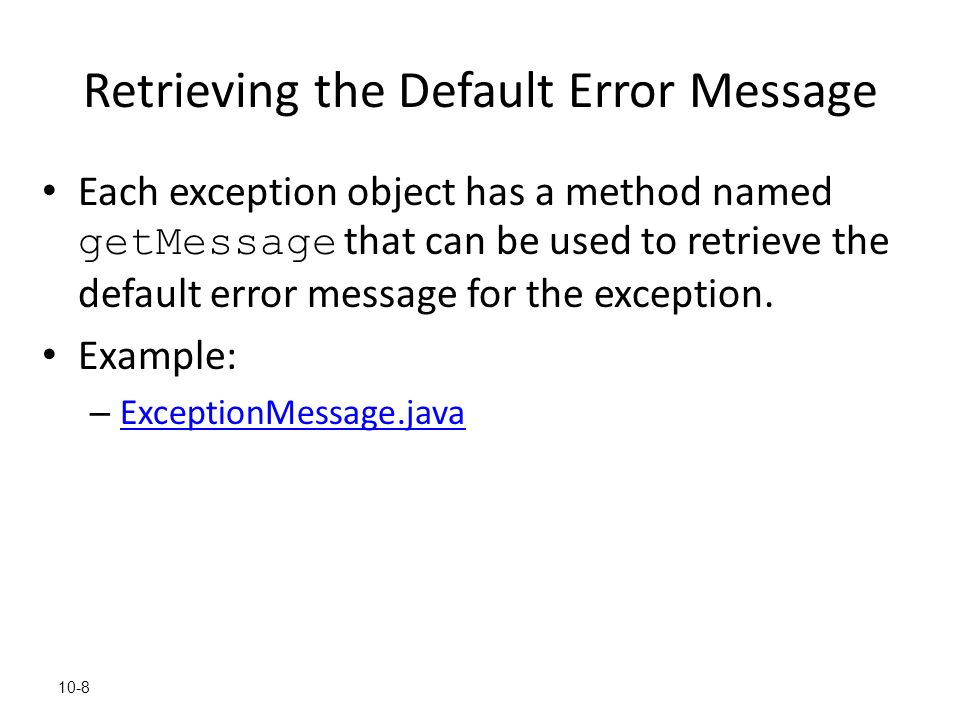
Task: Click the slide title 'Retrieving the Default Error Message'
Action: (x=480, y=92)
